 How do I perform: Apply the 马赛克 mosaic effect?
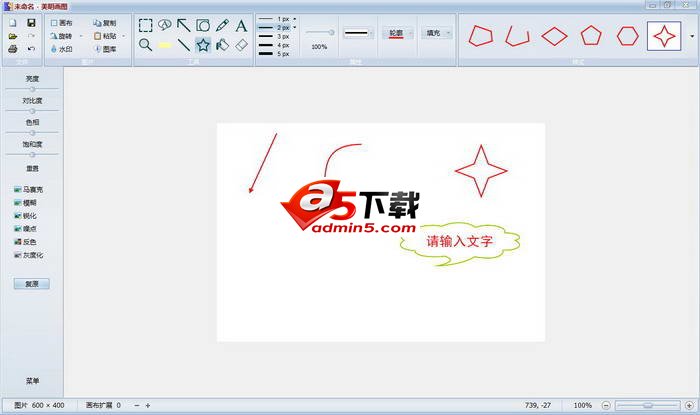click(29, 190)
